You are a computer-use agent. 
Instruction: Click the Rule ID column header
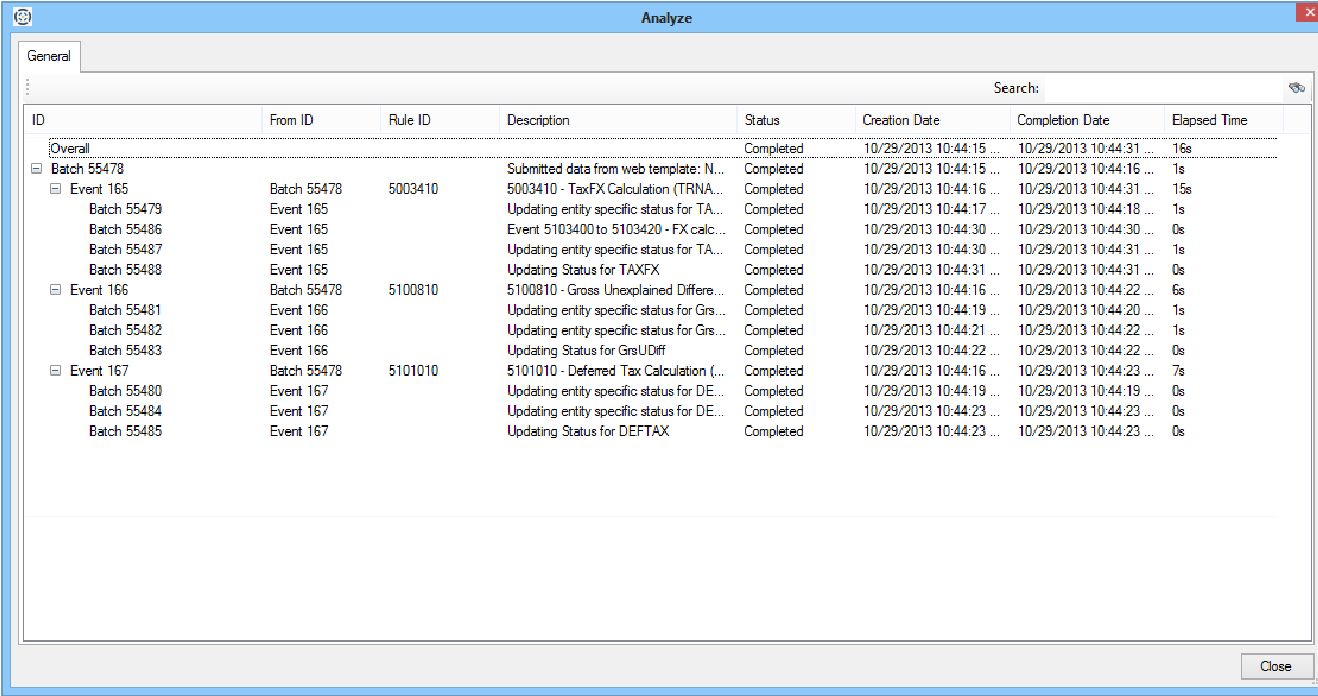pyautogui.click(x=409, y=120)
